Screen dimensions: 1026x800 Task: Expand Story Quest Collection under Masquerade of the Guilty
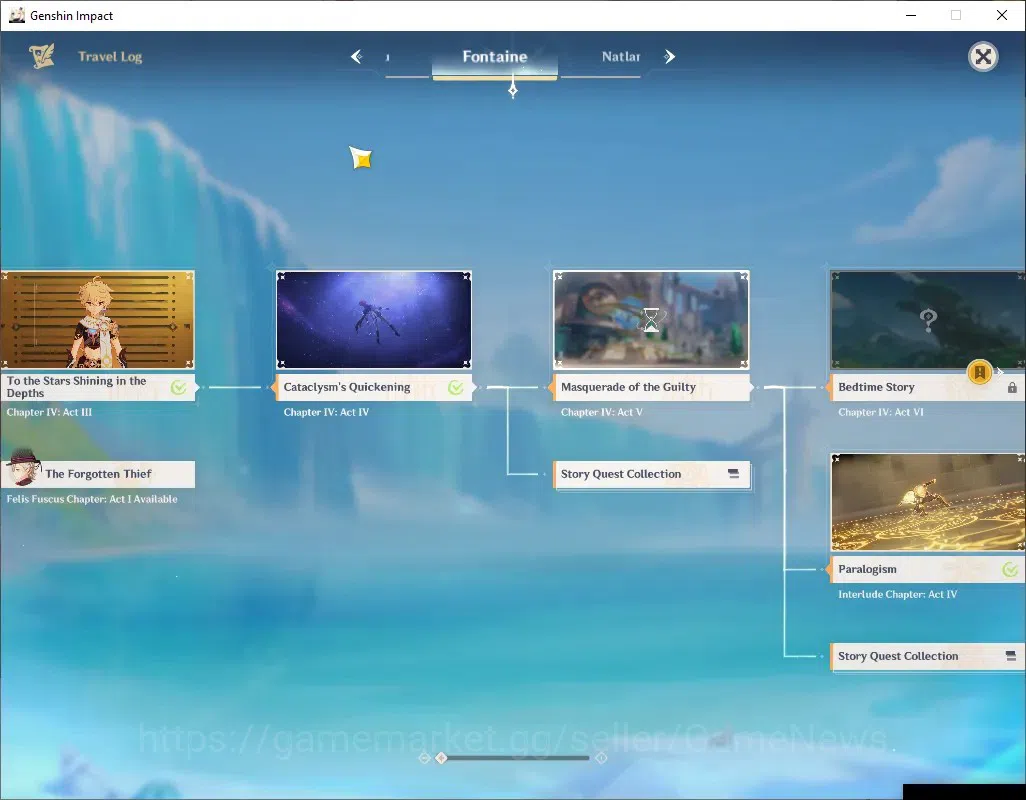point(651,474)
